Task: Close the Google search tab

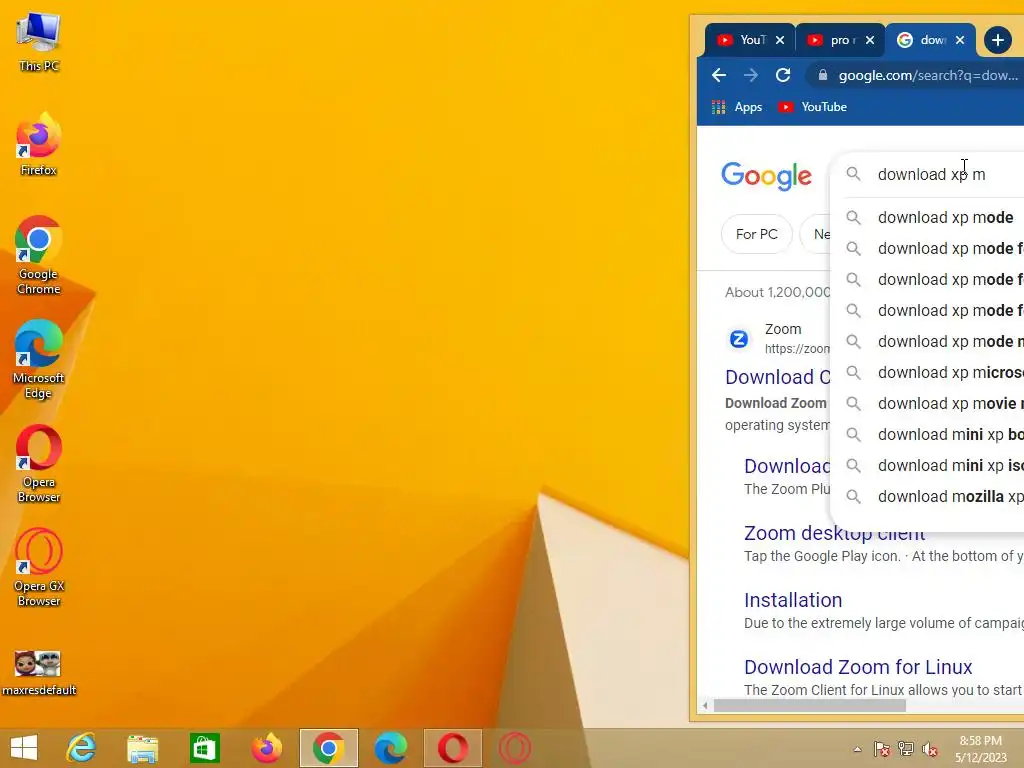Action: [x=960, y=40]
